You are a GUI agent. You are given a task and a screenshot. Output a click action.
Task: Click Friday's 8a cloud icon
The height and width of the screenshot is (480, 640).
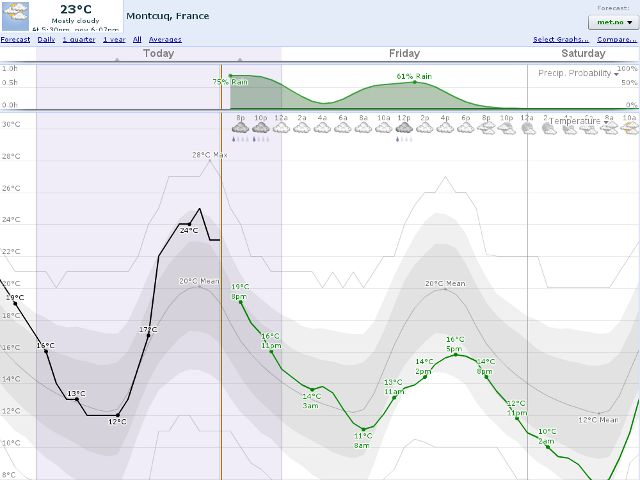tap(363, 127)
